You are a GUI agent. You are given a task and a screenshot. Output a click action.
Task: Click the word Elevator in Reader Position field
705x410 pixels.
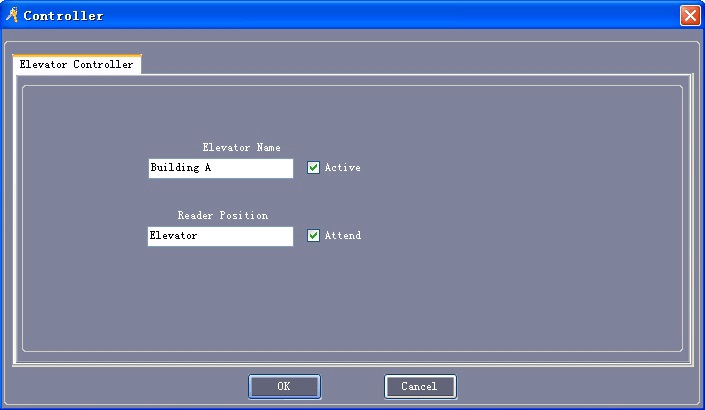pyautogui.click(x=173, y=236)
